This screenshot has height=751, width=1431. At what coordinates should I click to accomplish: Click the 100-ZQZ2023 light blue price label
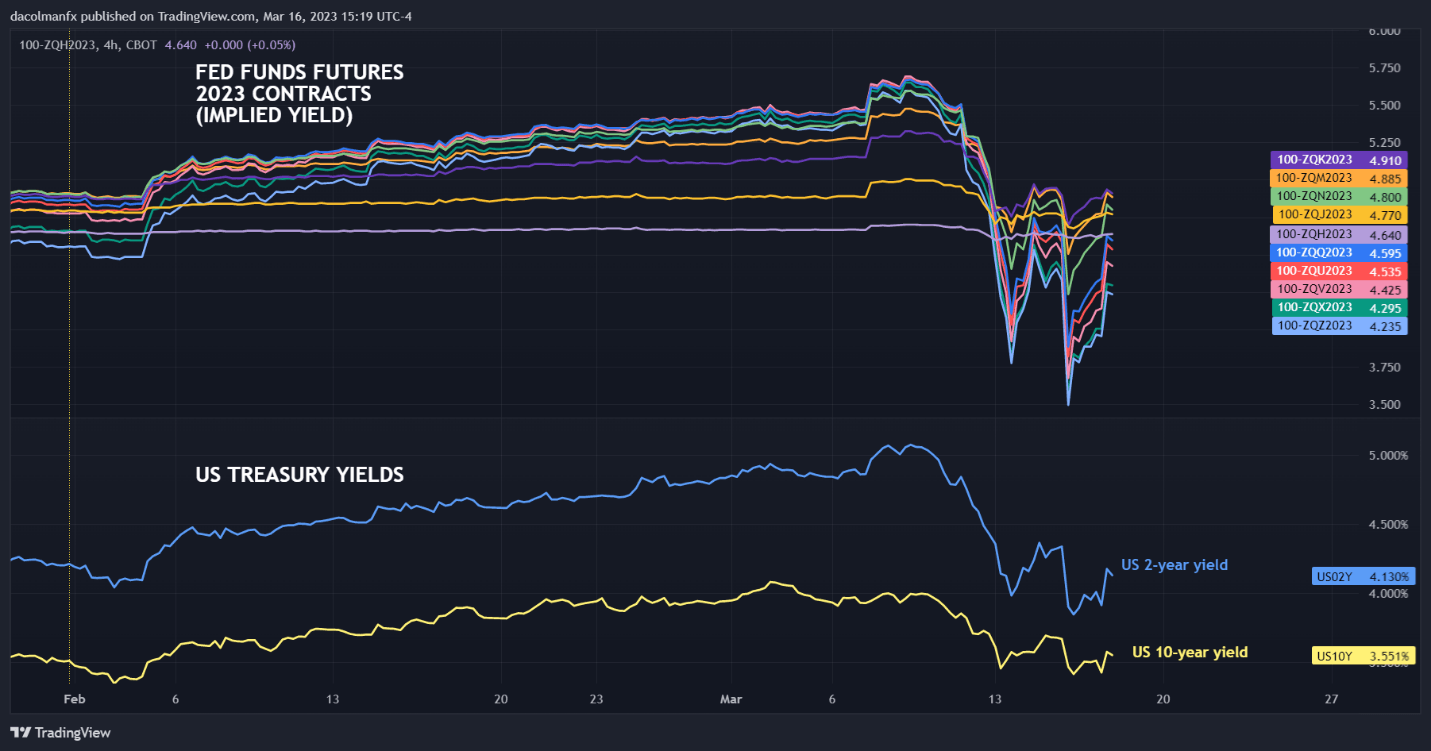[1340, 326]
